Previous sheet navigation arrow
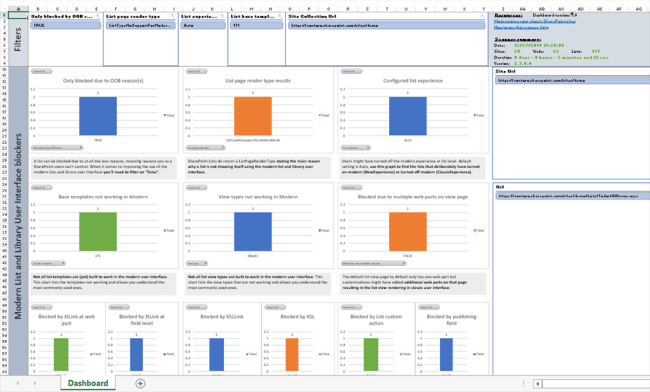The height and width of the screenshot is (392, 650). point(17,383)
